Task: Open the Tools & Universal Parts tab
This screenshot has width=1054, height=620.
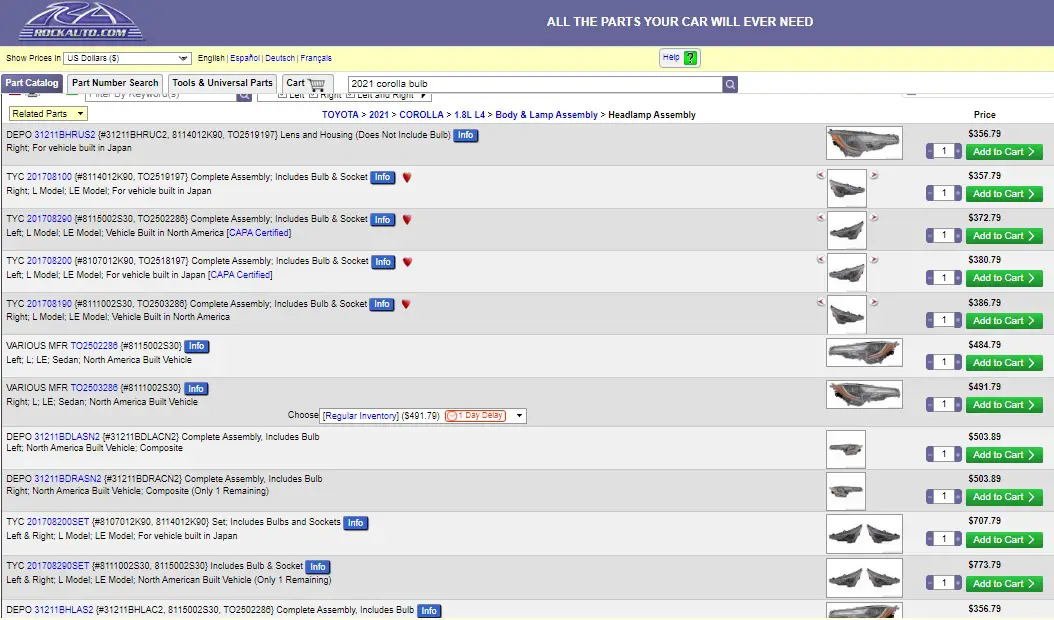Action: (x=222, y=83)
